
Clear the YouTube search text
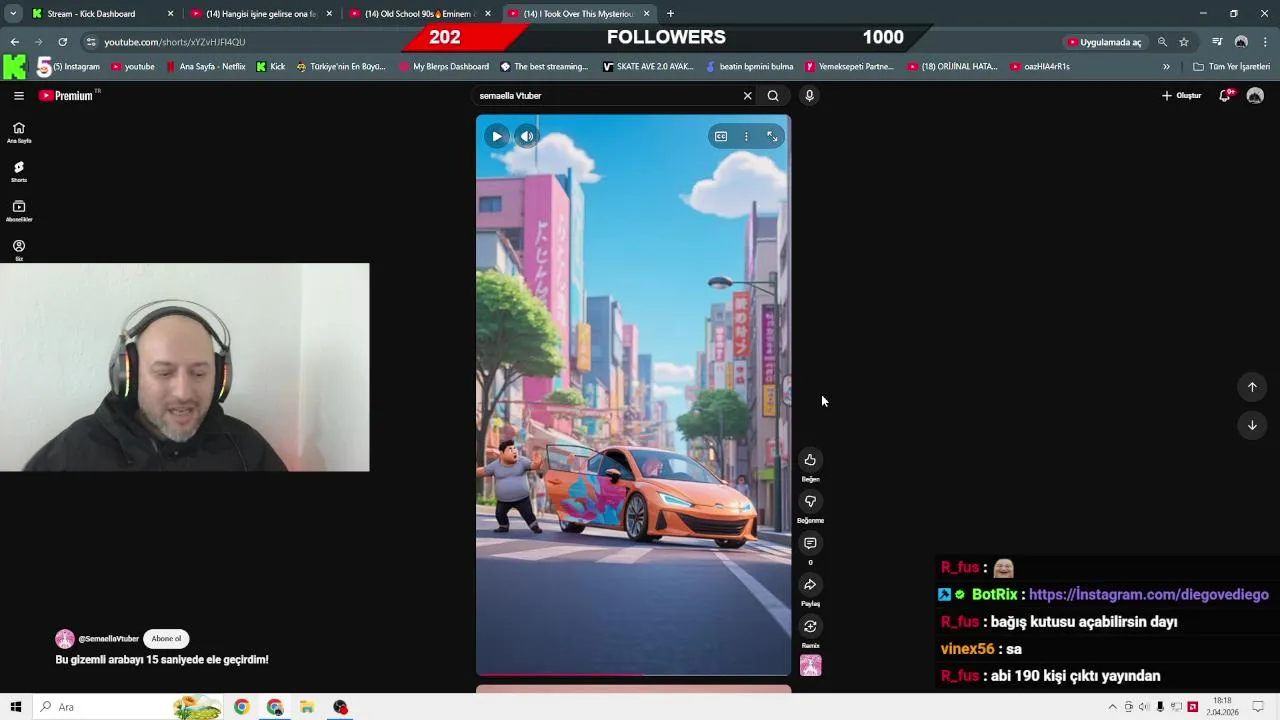(x=747, y=96)
